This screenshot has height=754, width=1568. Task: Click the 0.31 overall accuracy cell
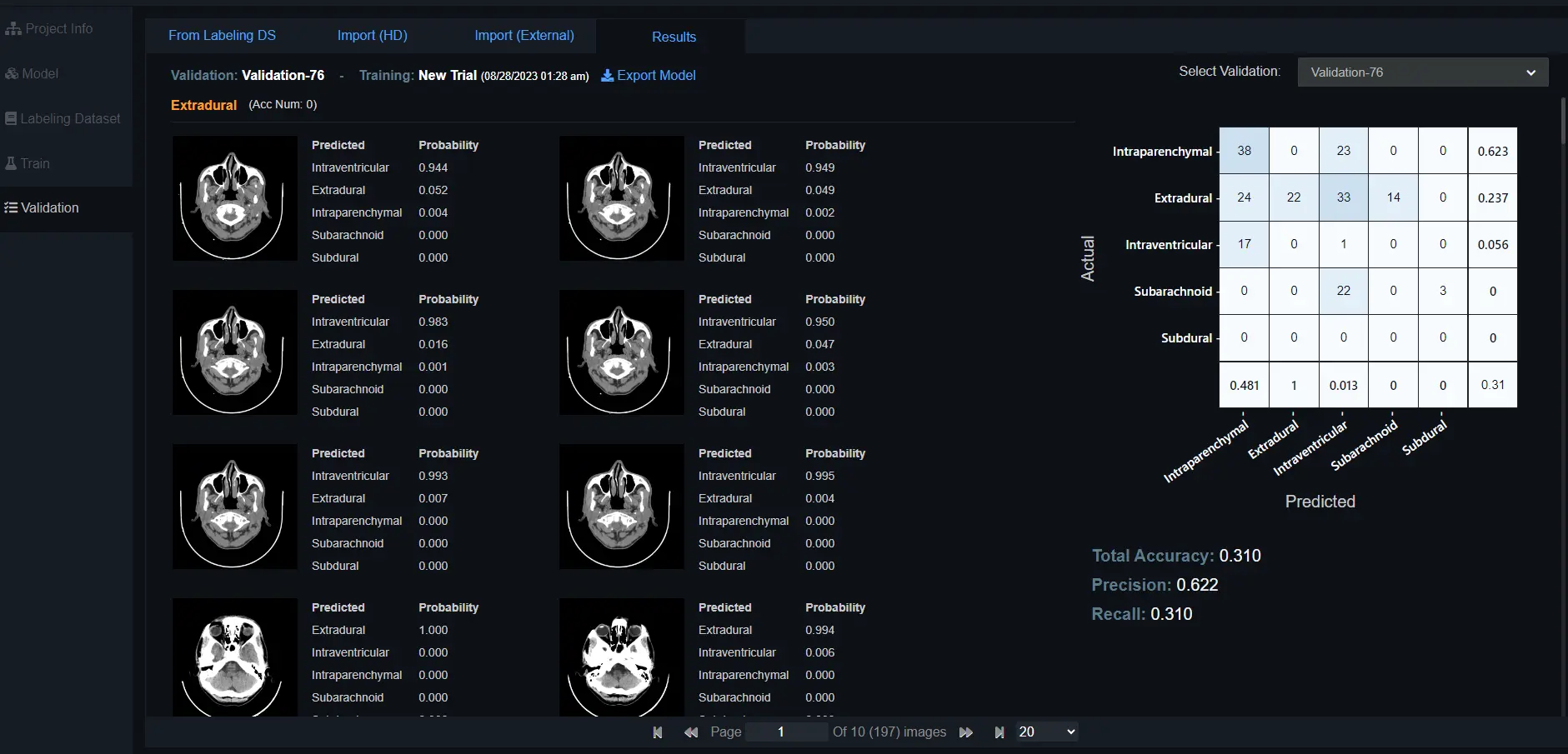(x=1493, y=385)
